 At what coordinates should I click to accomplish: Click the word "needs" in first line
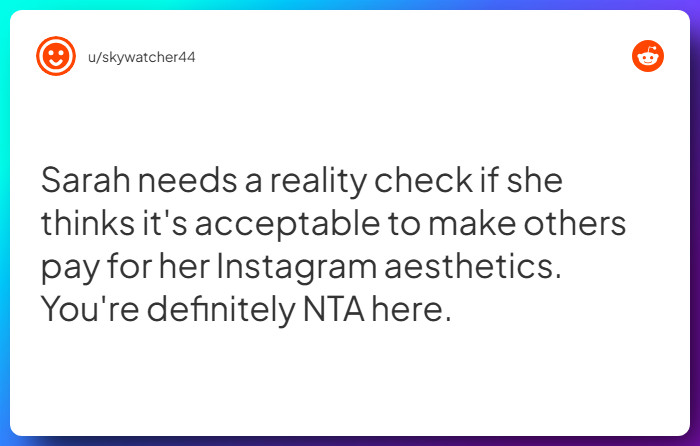[x=188, y=180]
